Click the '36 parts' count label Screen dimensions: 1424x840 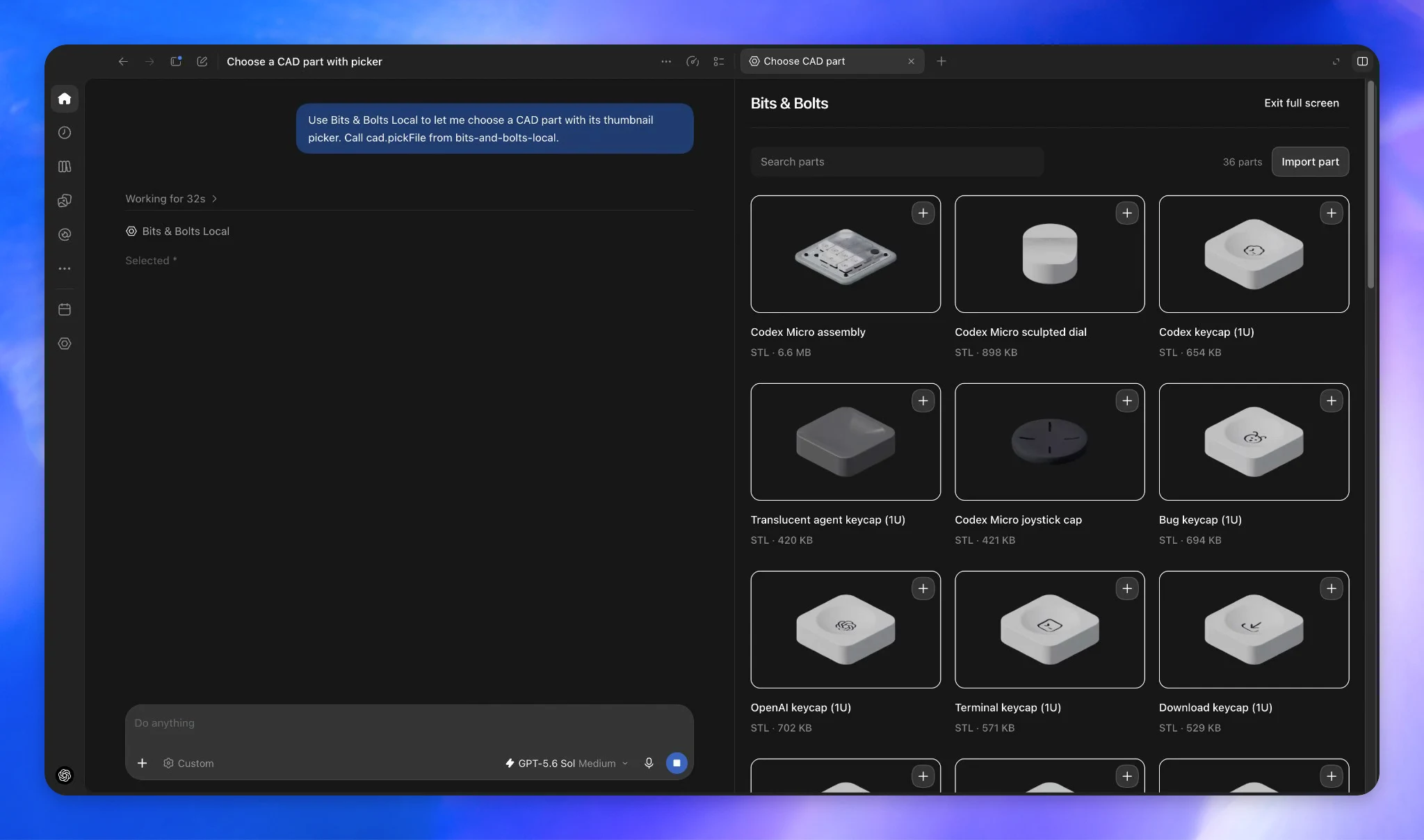click(1242, 162)
